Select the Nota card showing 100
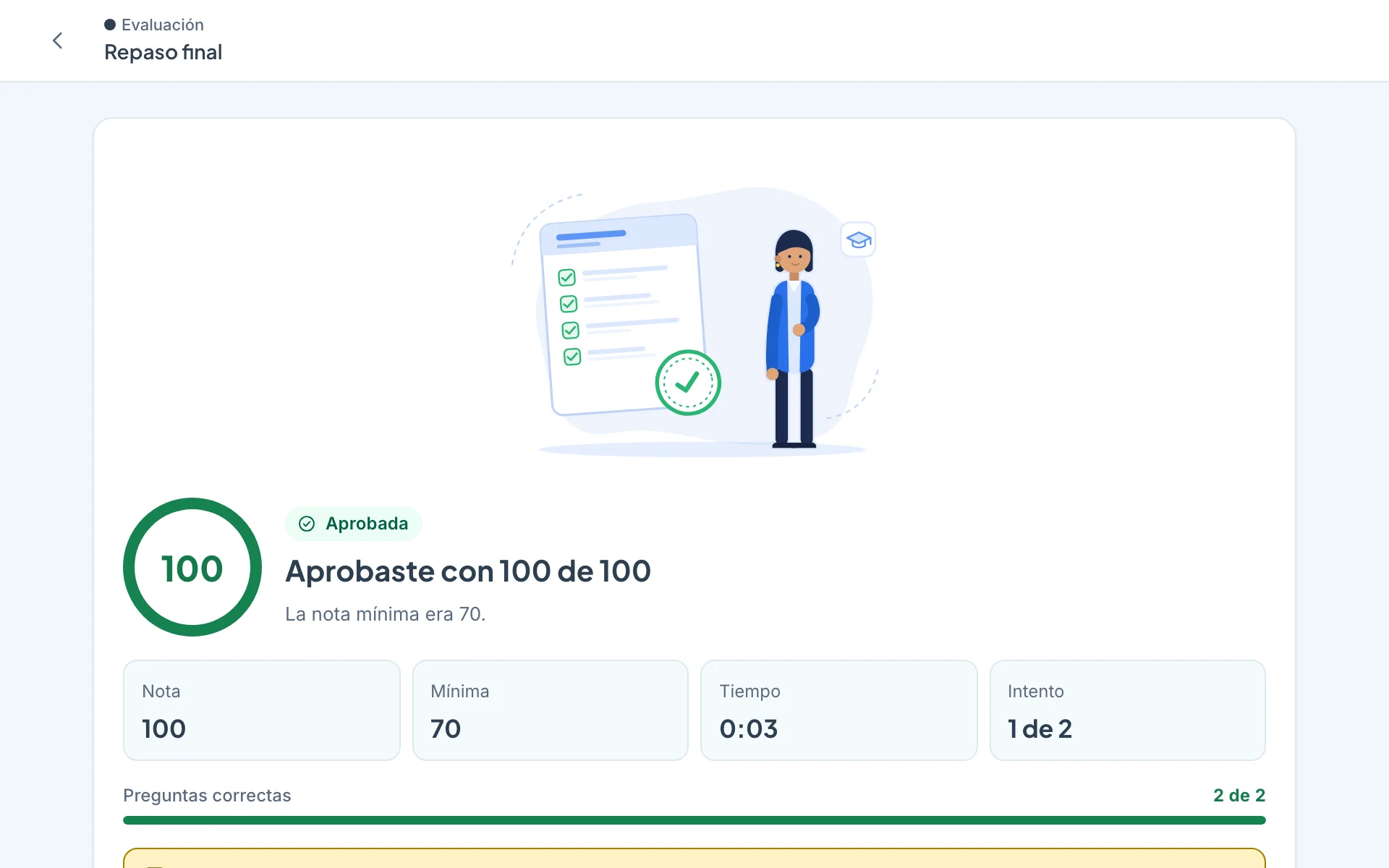Screen dimensions: 1389x868 (262, 710)
